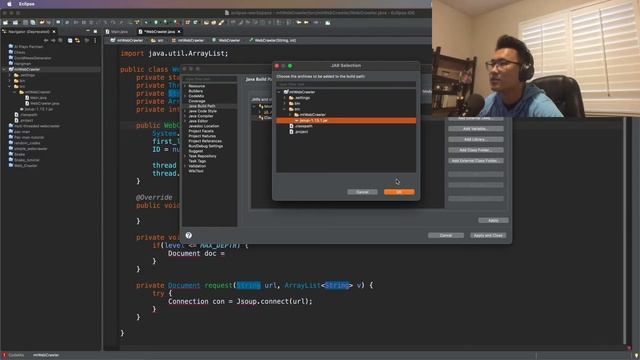
Task: Collapse the mlWebCrawler project in Navigator
Action: [4, 69]
